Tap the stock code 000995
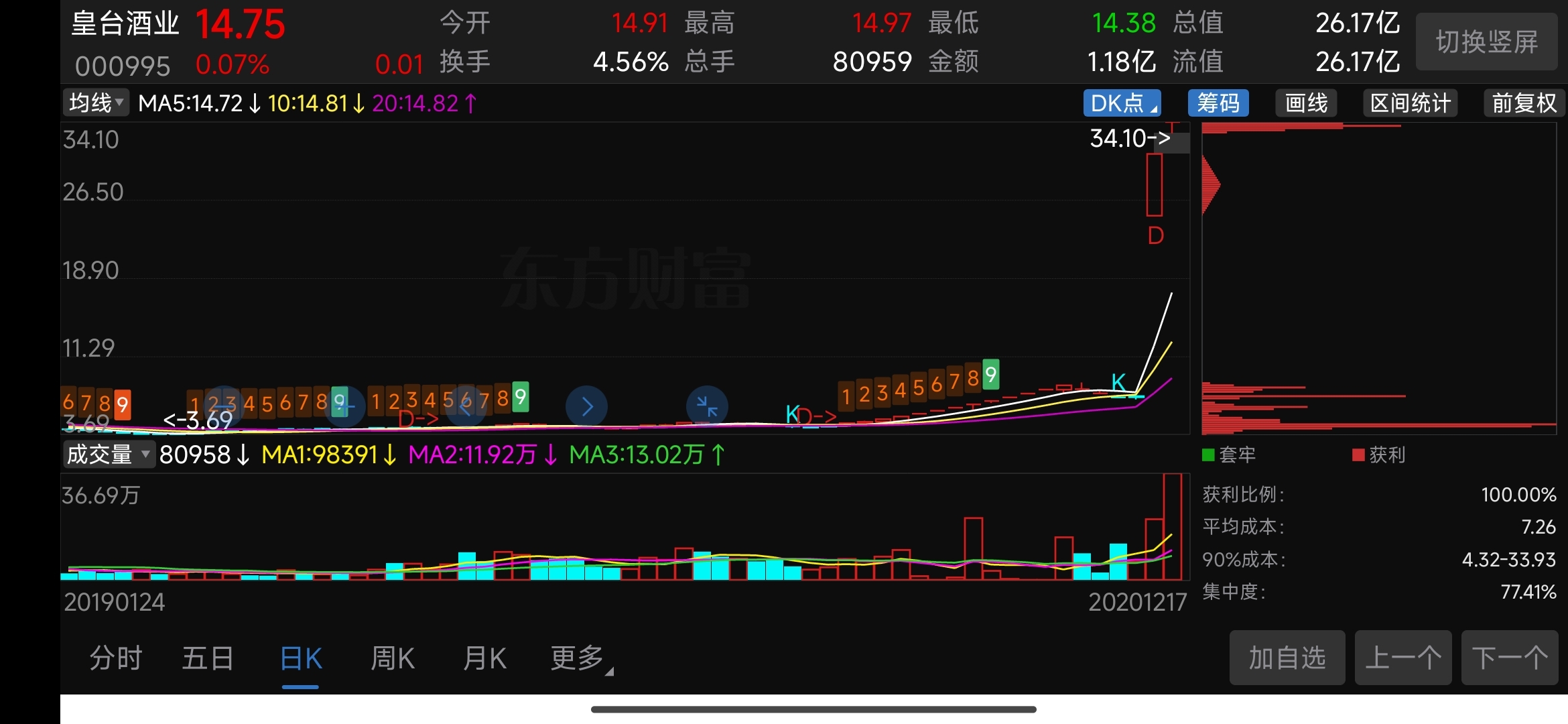1568x724 pixels. (123, 66)
